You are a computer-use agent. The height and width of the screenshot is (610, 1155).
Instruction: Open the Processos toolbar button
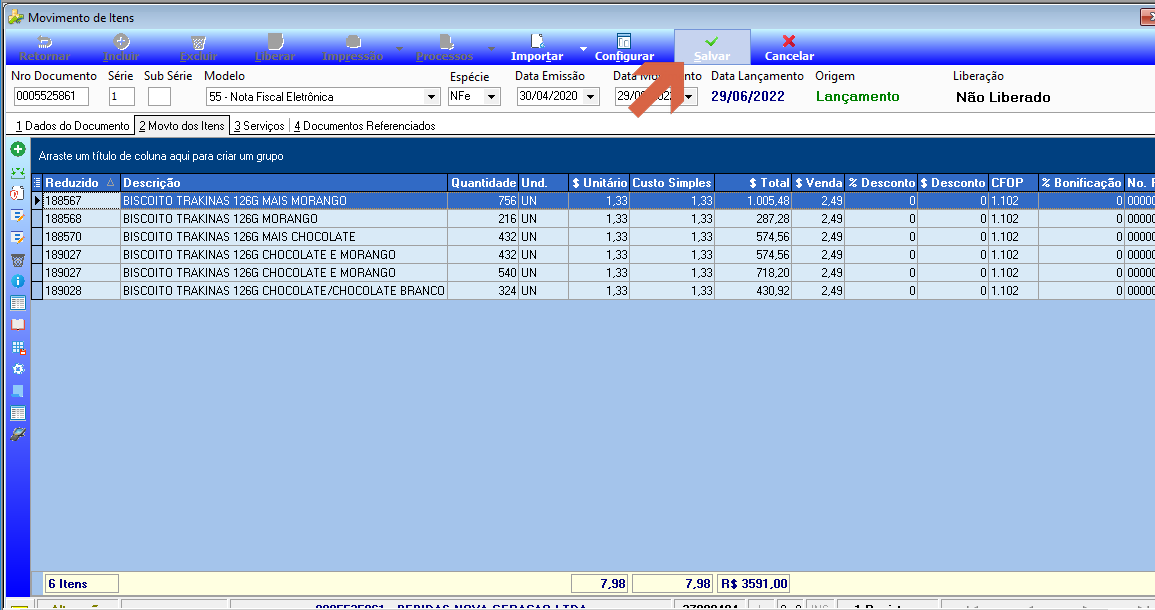click(444, 48)
